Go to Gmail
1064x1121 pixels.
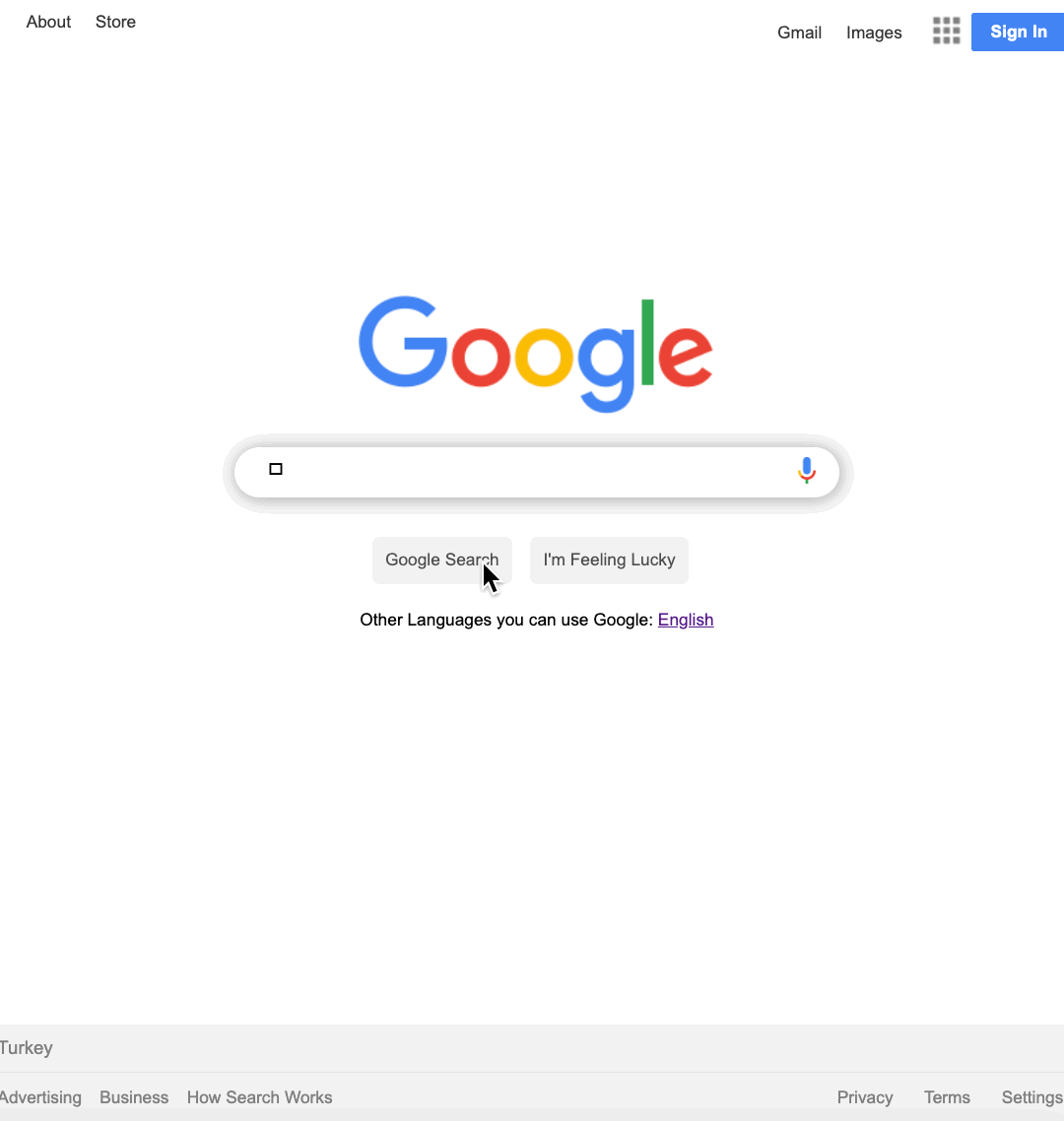[x=799, y=33]
